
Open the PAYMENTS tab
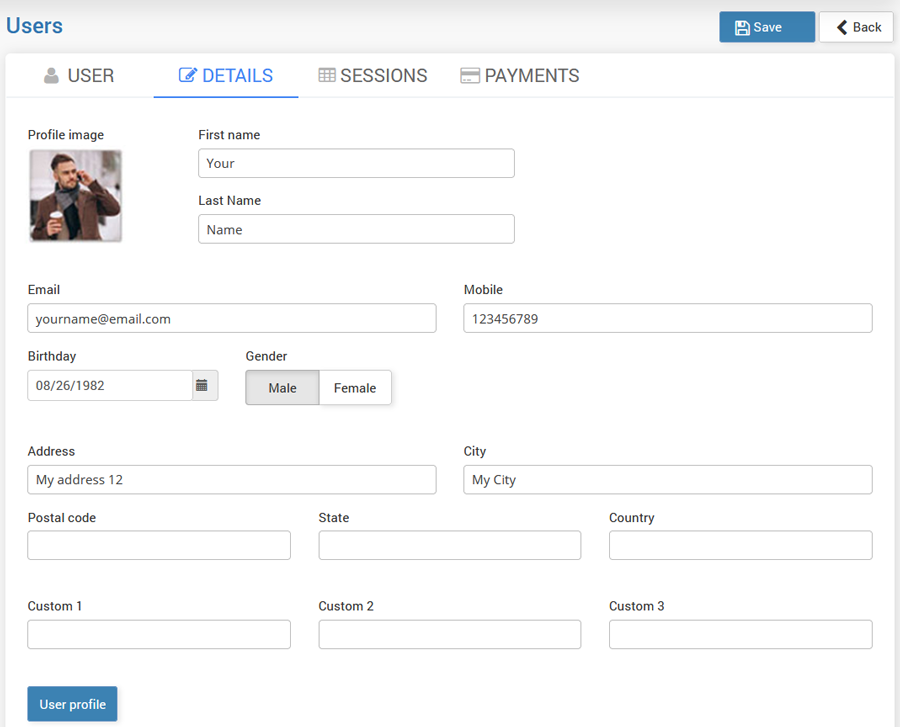(x=520, y=76)
